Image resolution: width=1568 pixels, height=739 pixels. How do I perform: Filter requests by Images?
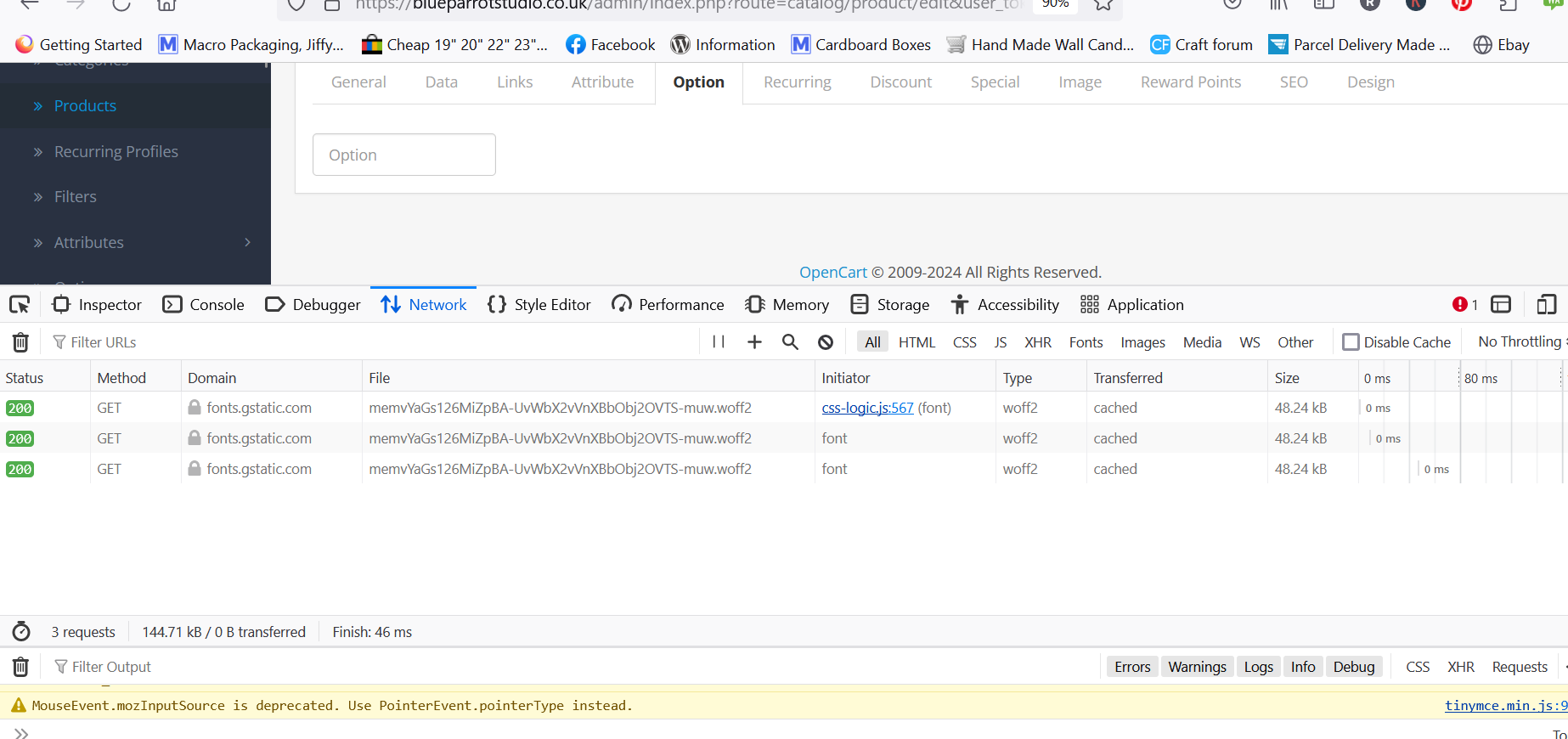tap(1142, 342)
